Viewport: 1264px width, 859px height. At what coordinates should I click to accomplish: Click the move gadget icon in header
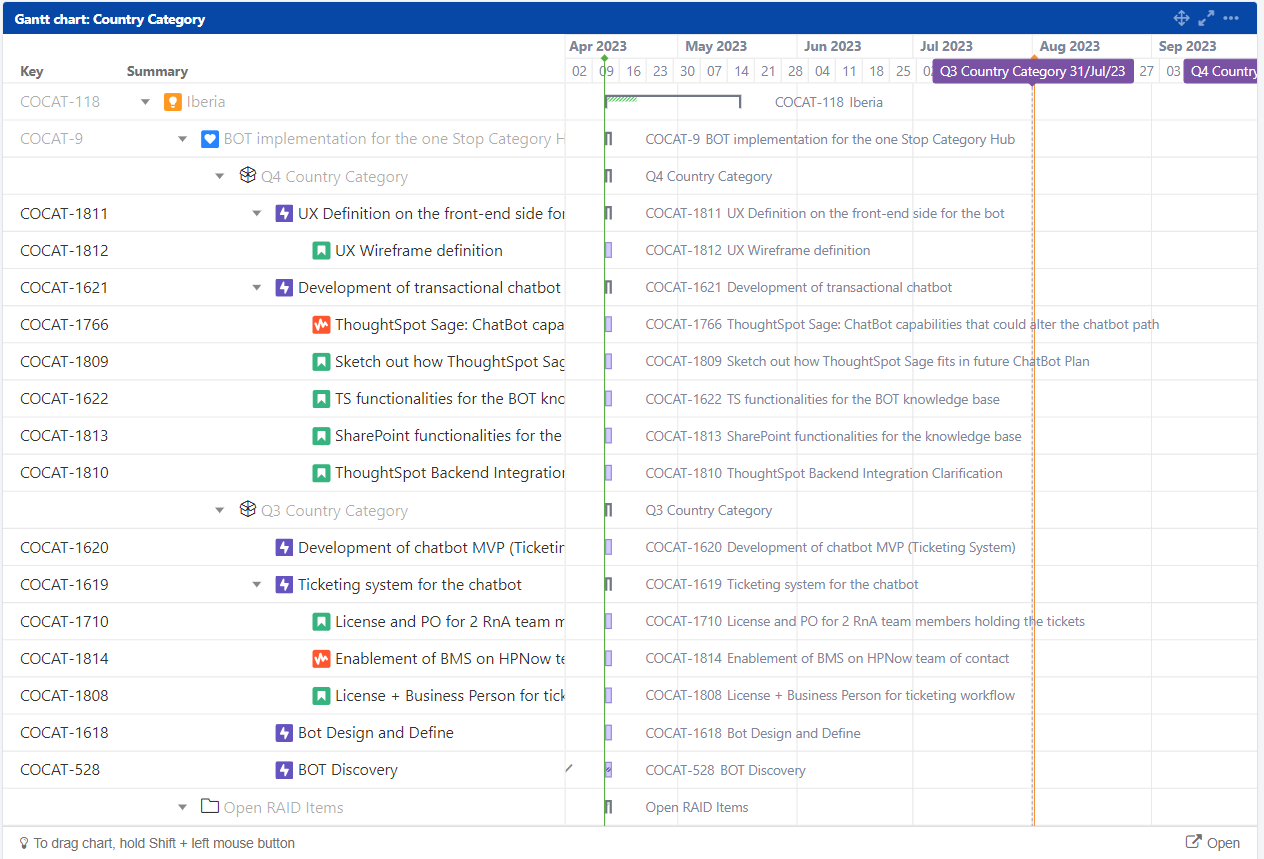(x=1181, y=18)
